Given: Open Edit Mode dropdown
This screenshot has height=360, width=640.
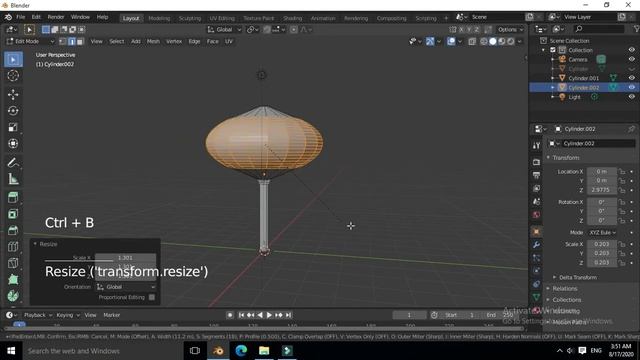Looking at the screenshot, I should click(x=31, y=41).
